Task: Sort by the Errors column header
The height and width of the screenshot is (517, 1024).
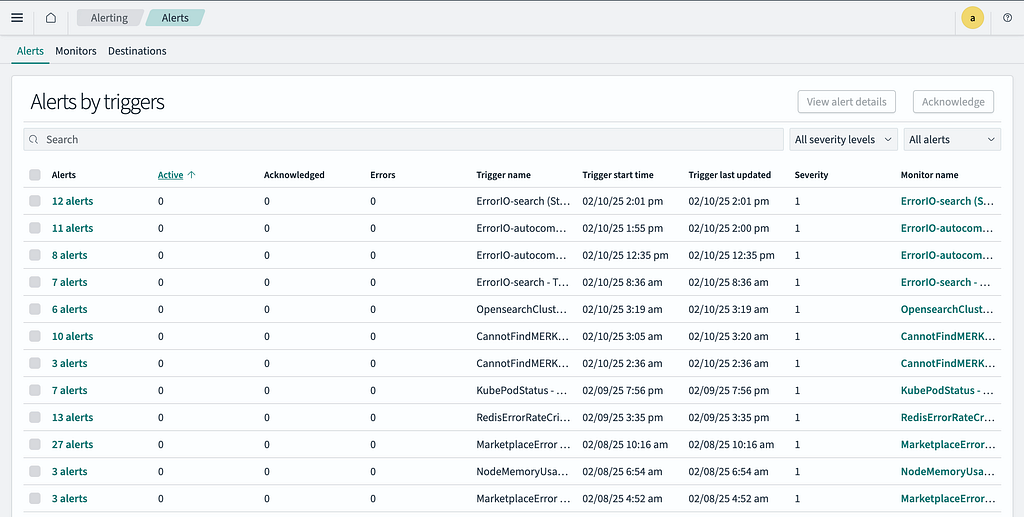Action: click(x=383, y=175)
